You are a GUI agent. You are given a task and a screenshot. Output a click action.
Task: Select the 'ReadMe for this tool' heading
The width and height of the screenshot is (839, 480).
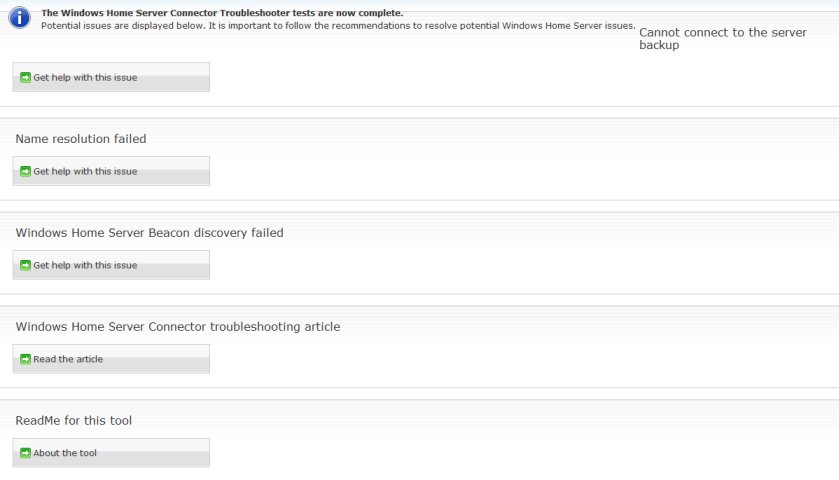[73, 420]
